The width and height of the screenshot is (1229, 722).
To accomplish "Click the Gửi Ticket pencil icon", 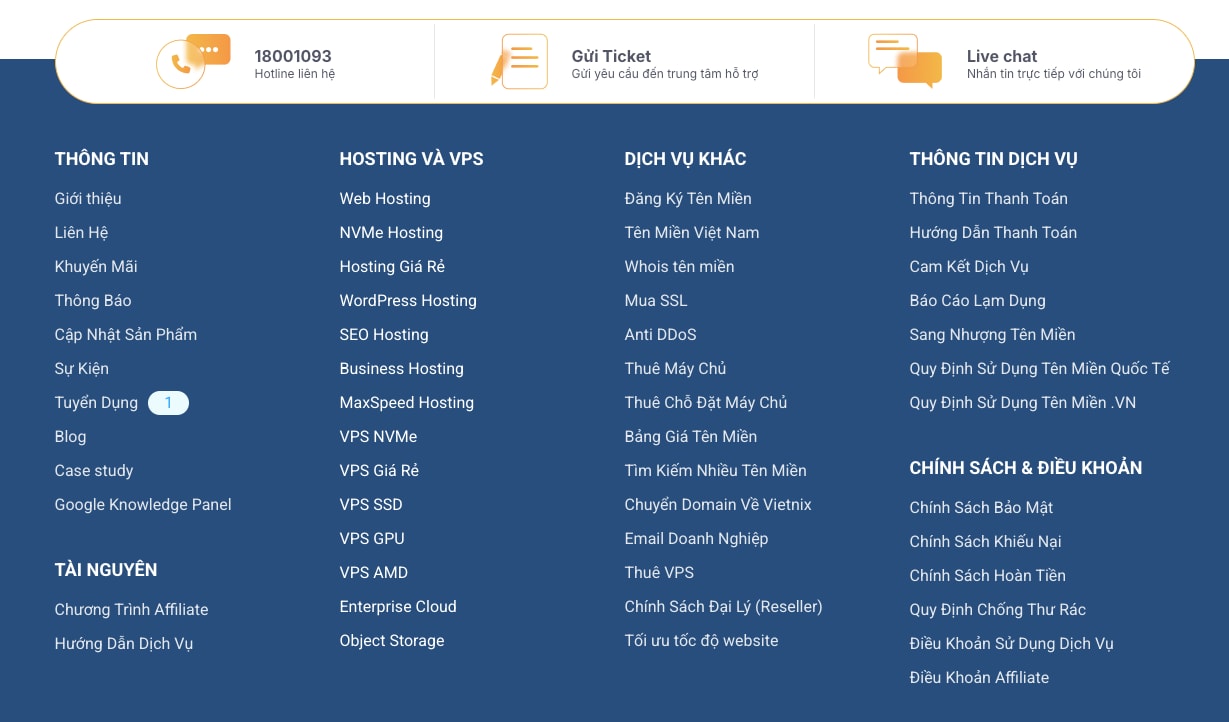I will click(x=519, y=61).
